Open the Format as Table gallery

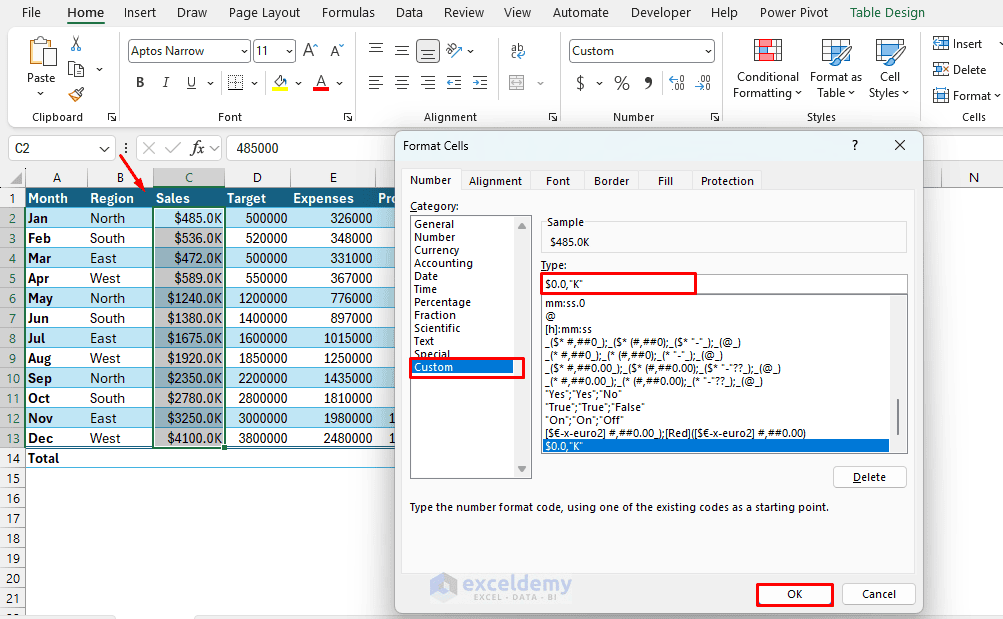pos(835,68)
